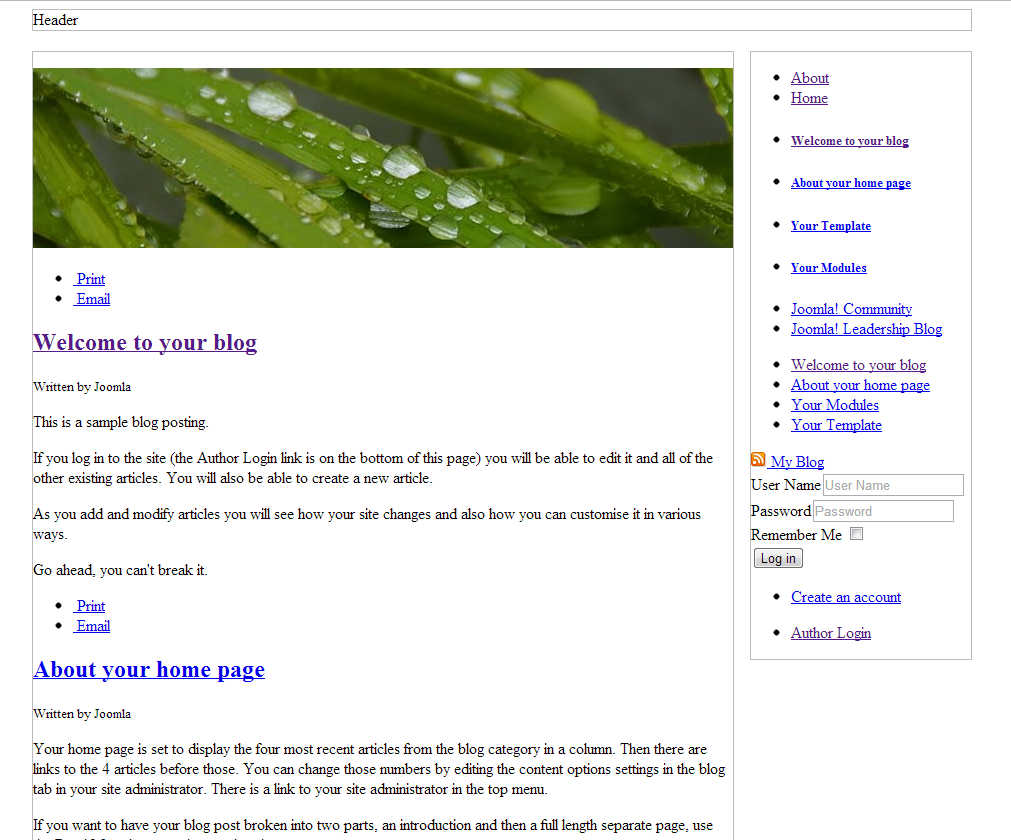Open regular Your Template sidebar link
1011x840 pixels.
pos(836,425)
